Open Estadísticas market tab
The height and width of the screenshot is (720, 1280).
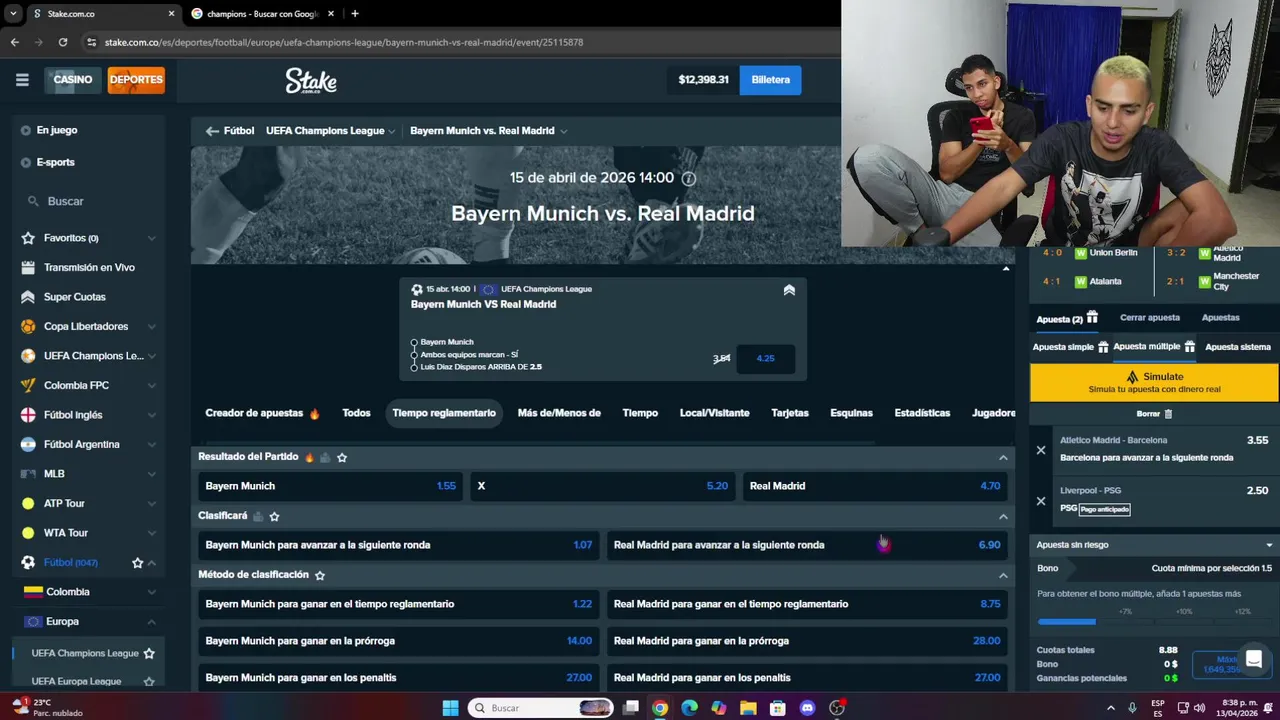point(922,413)
